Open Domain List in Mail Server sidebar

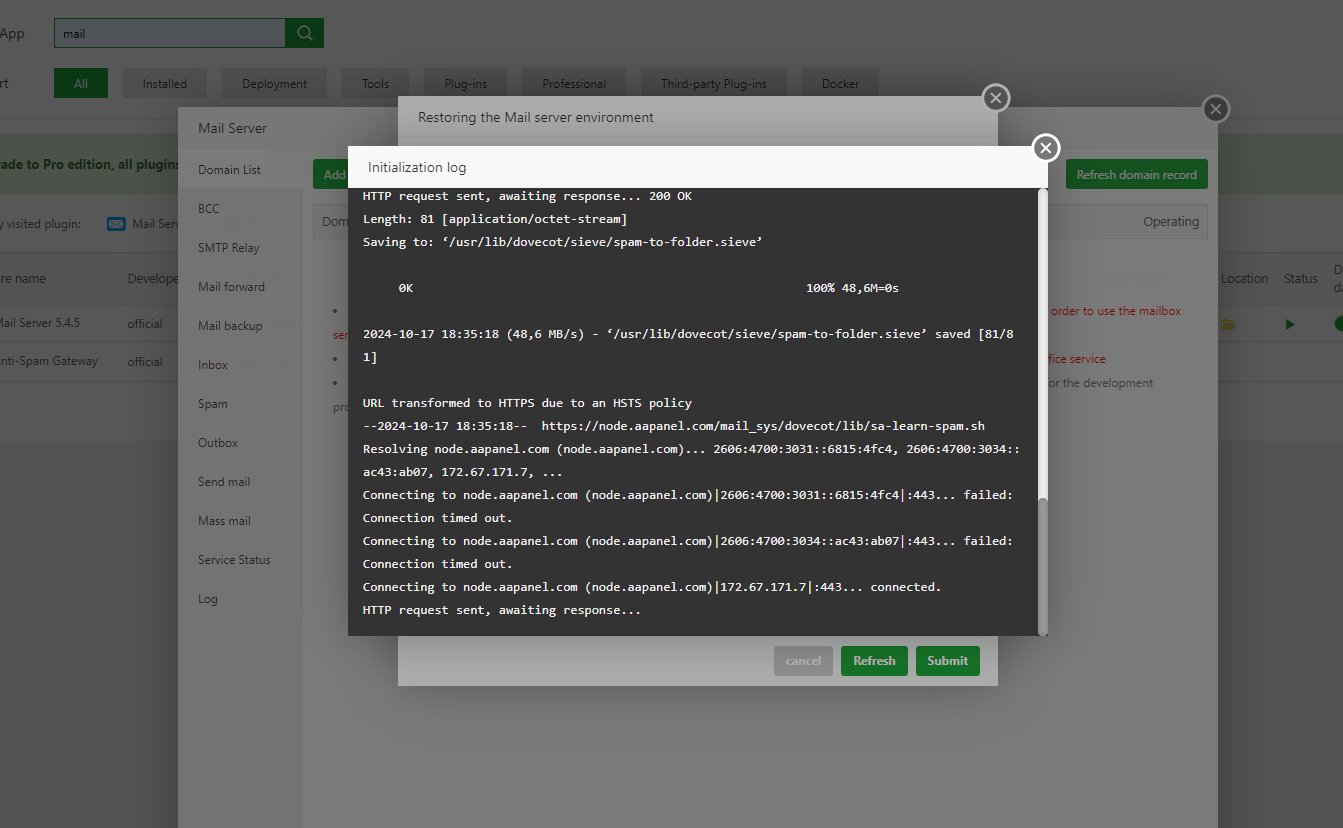point(240,170)
